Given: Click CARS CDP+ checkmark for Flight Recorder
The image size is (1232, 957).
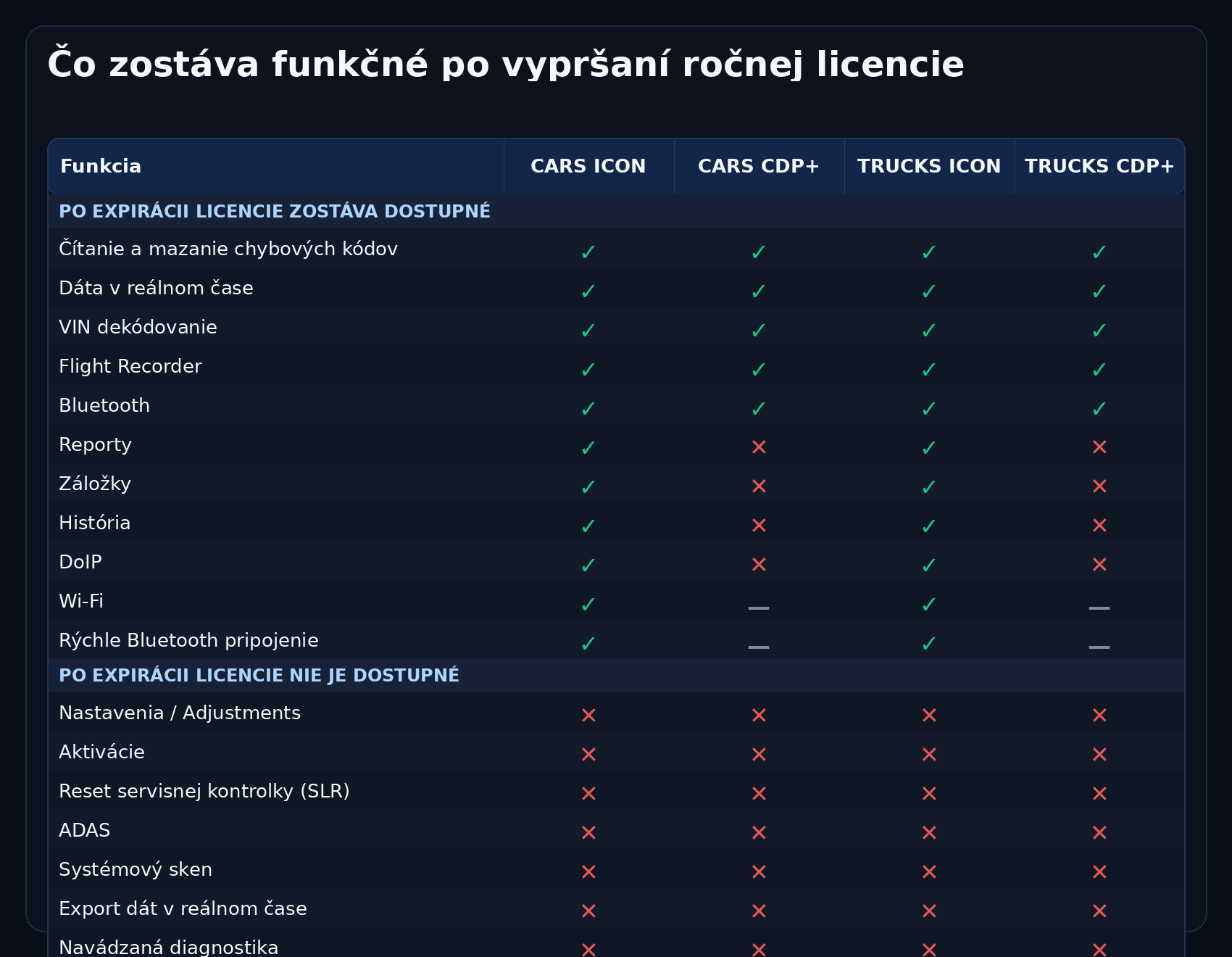Looking at the screenshot, I should click(759, 369).
